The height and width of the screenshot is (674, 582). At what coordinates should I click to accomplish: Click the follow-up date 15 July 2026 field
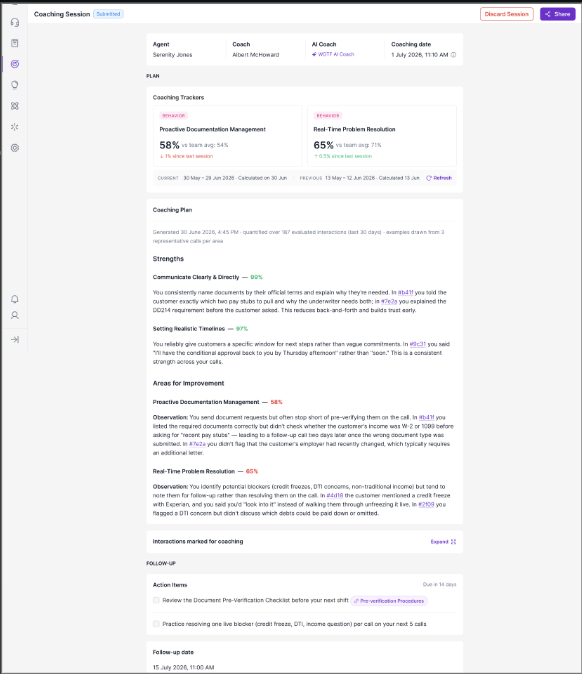click(184, 668)
